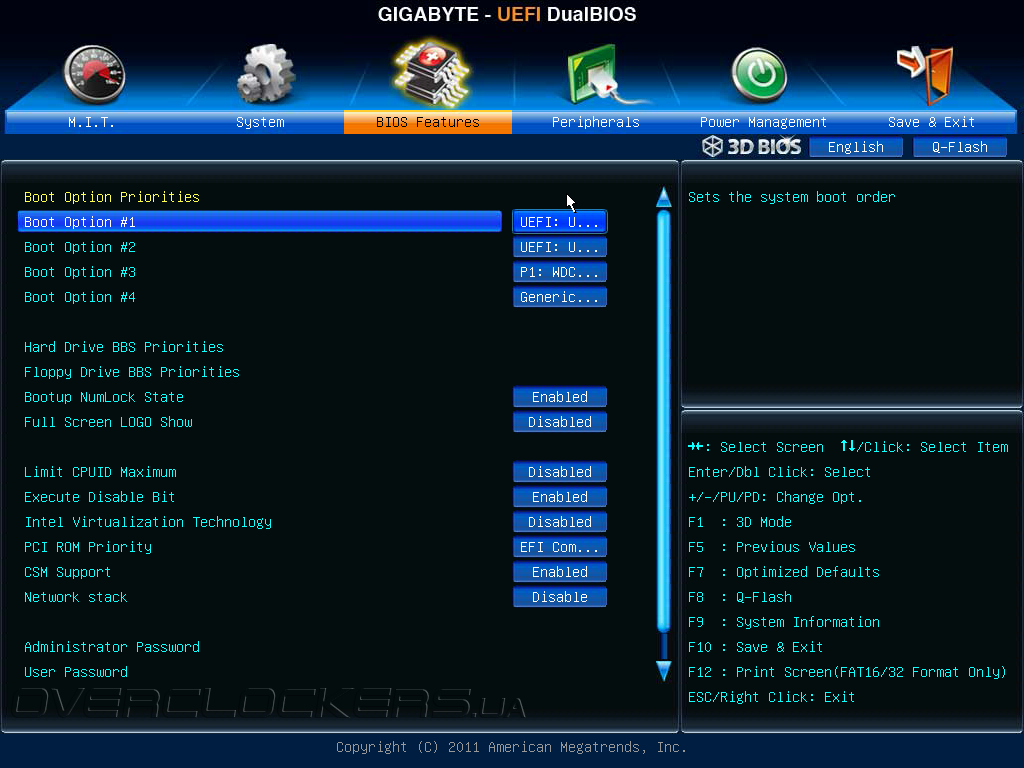Image resolution: width=1024 pixels, height=768 pixels.
Task: Open Boot Option #1 value dropdown
Action: (x=560, y=222)
